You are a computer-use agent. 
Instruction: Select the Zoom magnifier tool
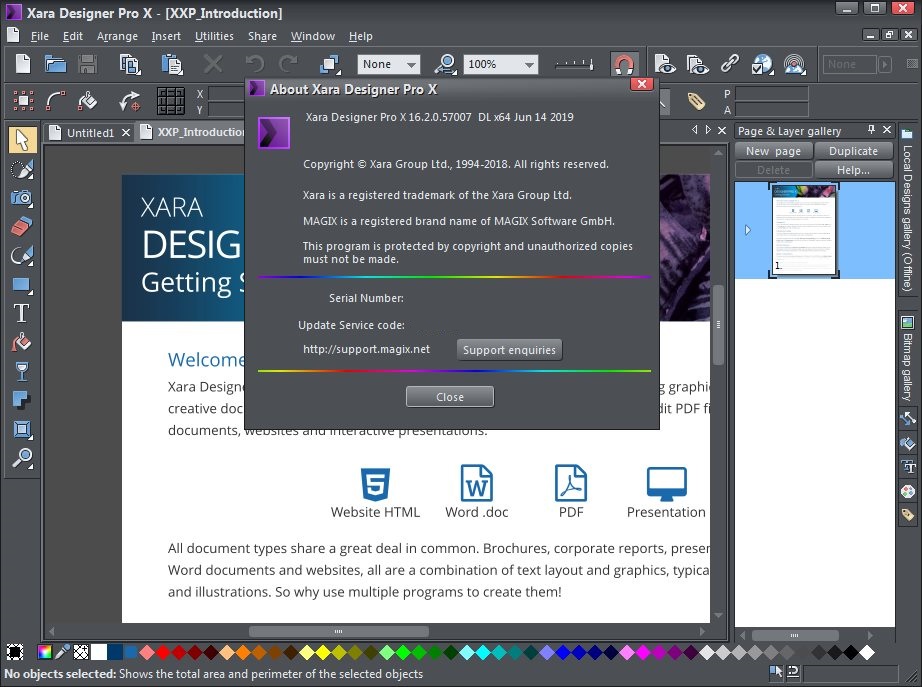coord(22,458)
